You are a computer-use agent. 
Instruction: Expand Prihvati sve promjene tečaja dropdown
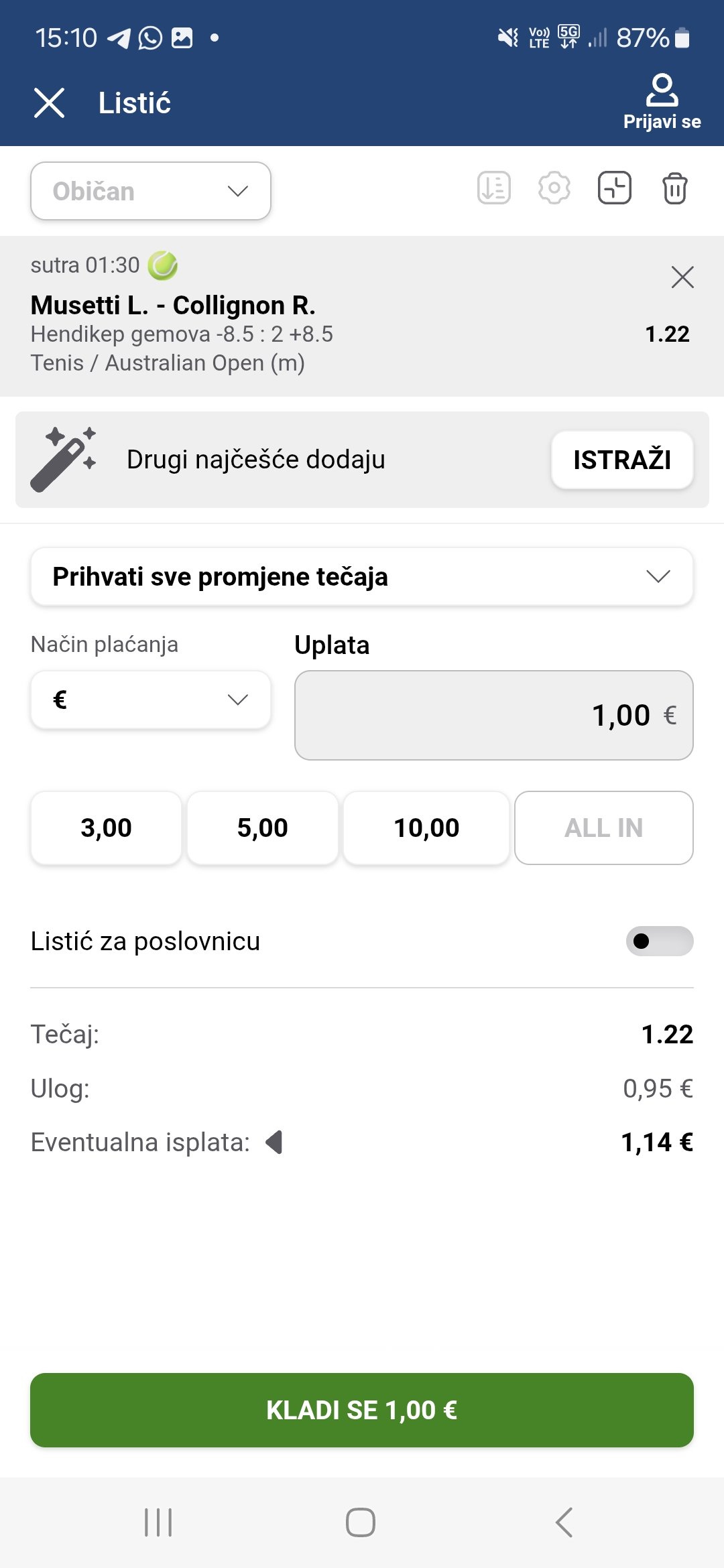click(362, 576)
